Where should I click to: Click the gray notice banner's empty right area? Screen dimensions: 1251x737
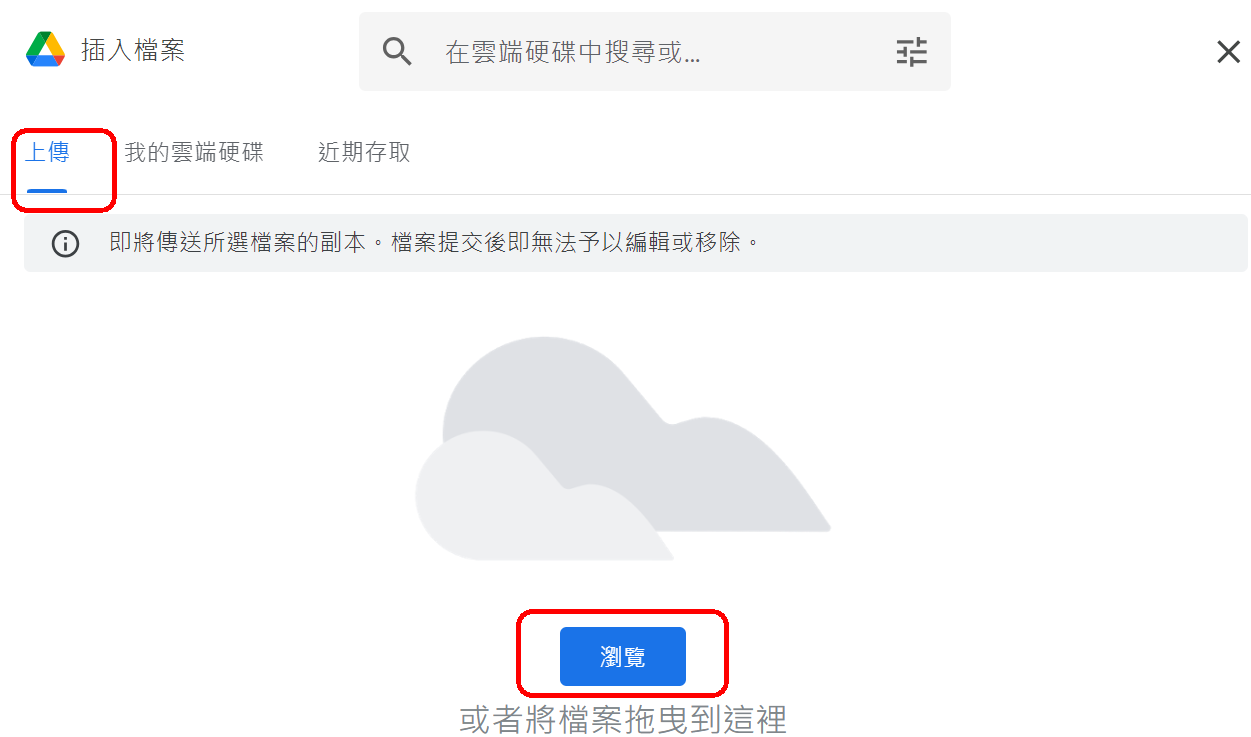(x=1000, y=243)
